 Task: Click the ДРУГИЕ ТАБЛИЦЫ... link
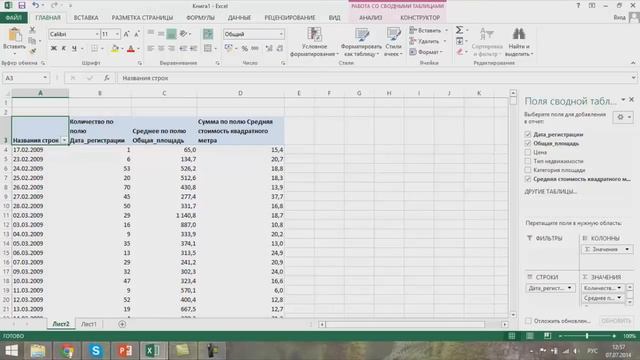click(550, 191)
